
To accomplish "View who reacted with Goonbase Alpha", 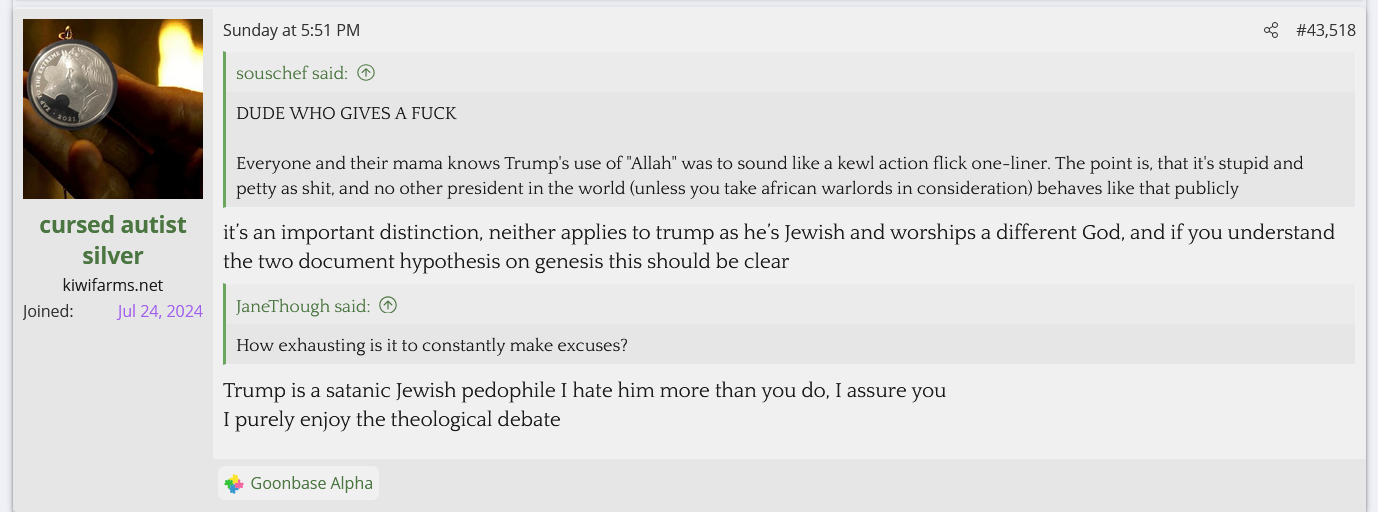I will pyautogui.click(x=311, y=484).
